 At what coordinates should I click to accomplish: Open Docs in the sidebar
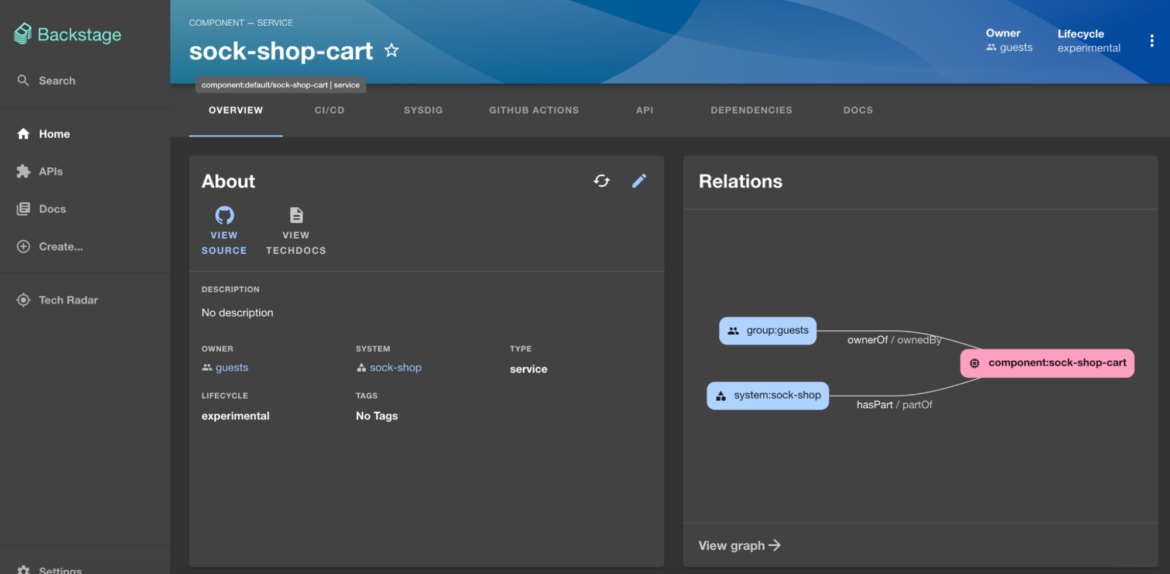(x=42, y=209)
